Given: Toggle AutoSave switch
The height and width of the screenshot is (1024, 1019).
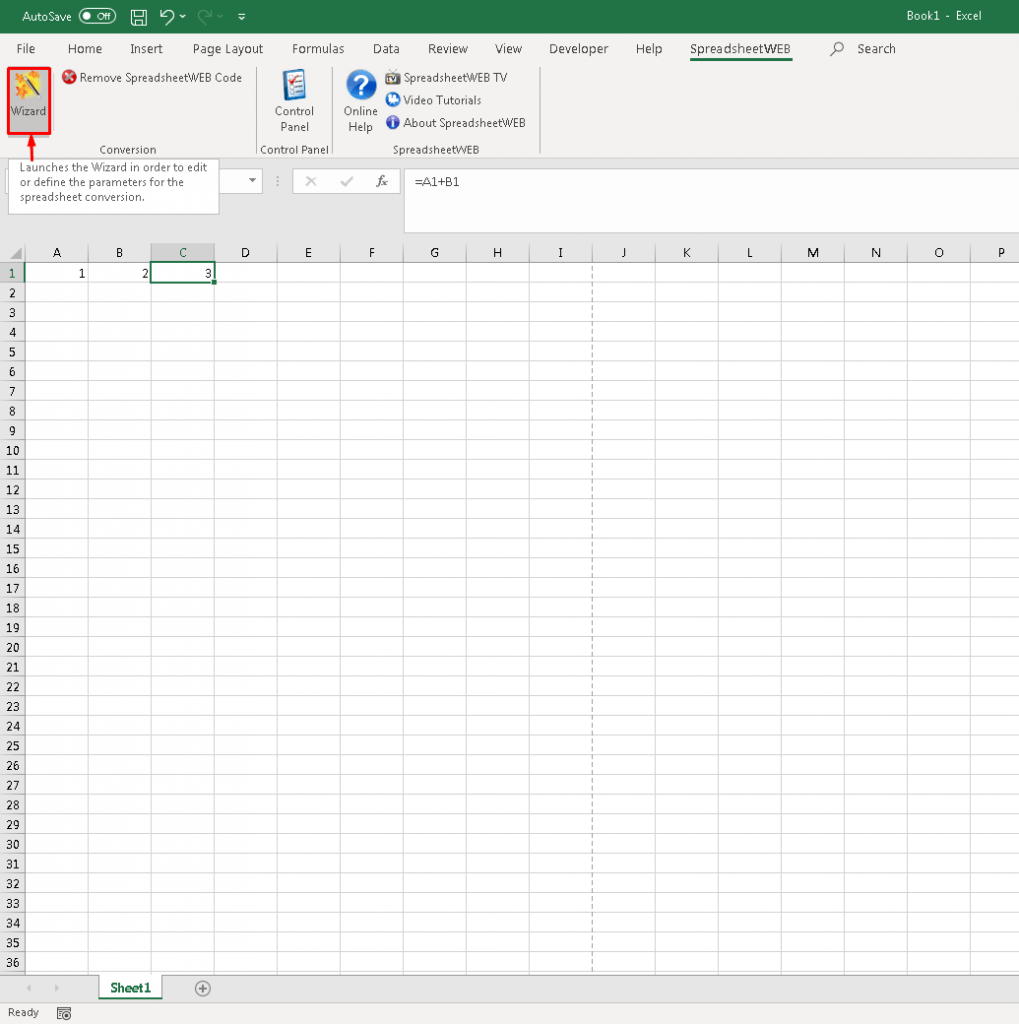Looking at the screenshot, I should click(x=97, y=16).
